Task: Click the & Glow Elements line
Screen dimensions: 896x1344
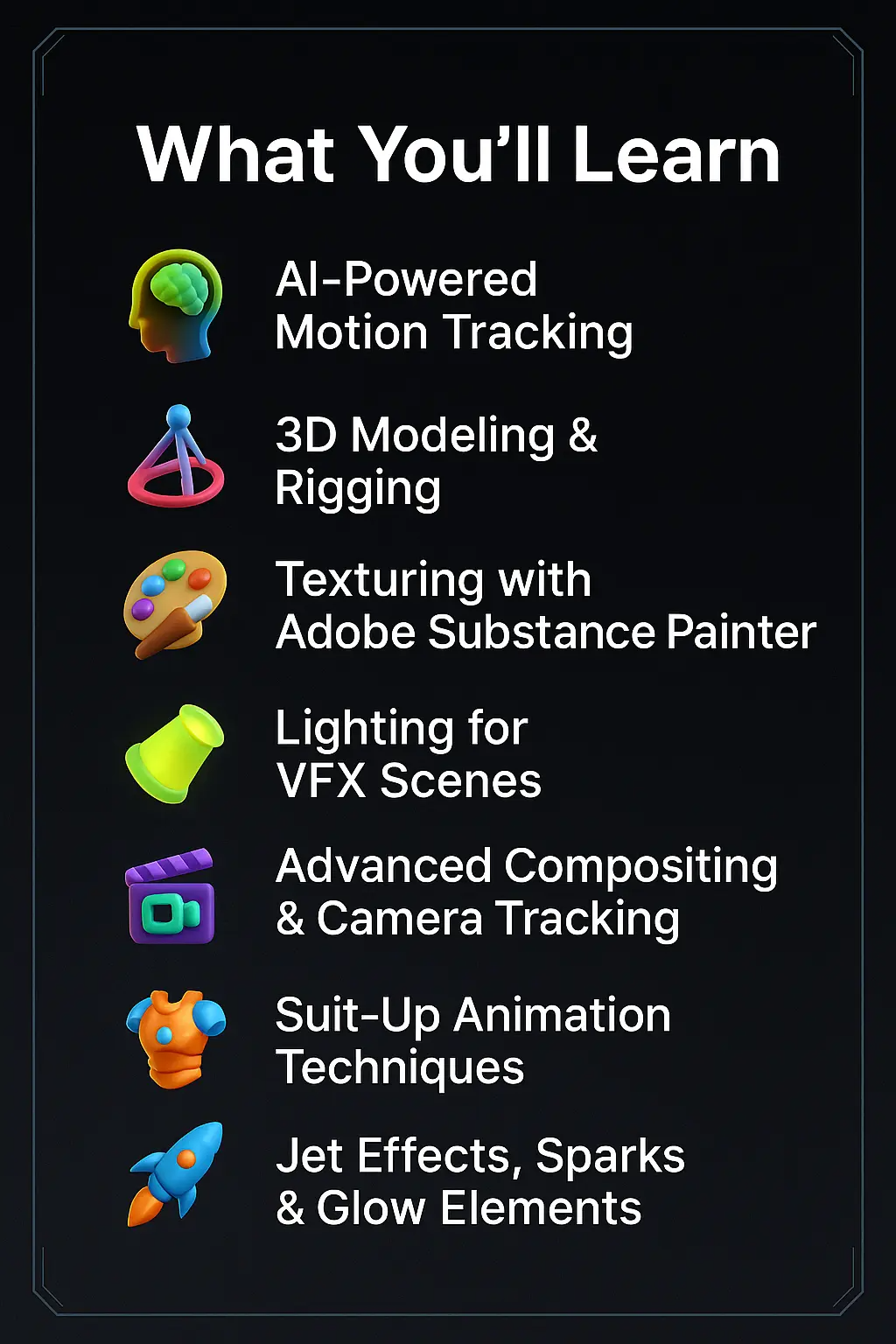Action: [459, 1208]
